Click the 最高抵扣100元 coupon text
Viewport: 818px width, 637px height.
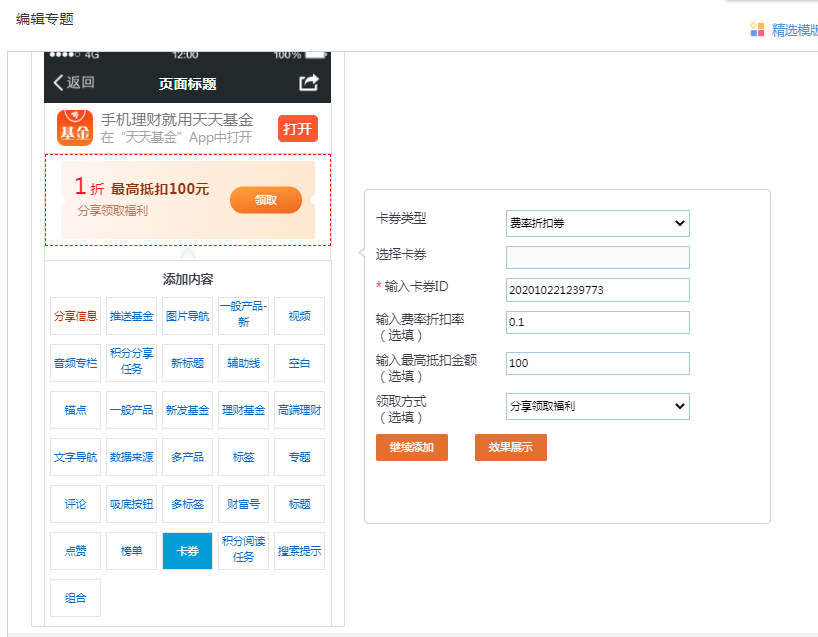(x=160, y=189)
